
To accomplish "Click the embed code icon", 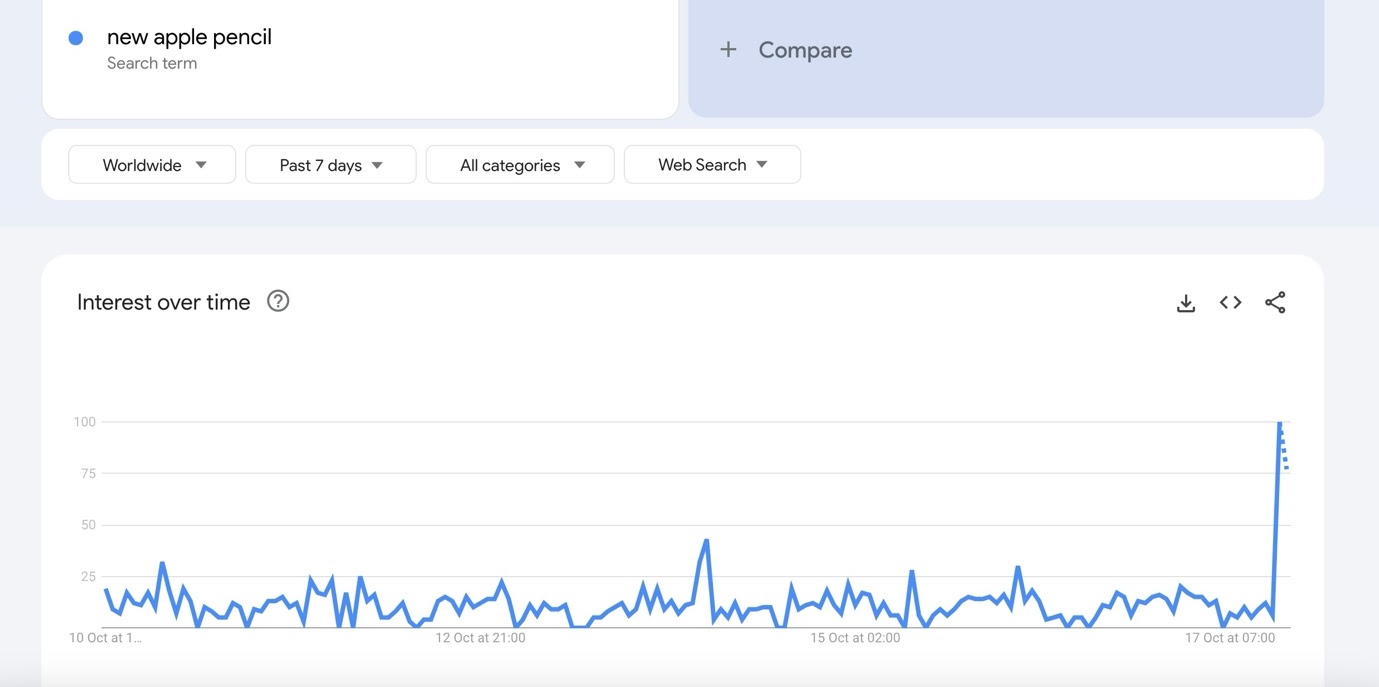I will (1230, 303).
